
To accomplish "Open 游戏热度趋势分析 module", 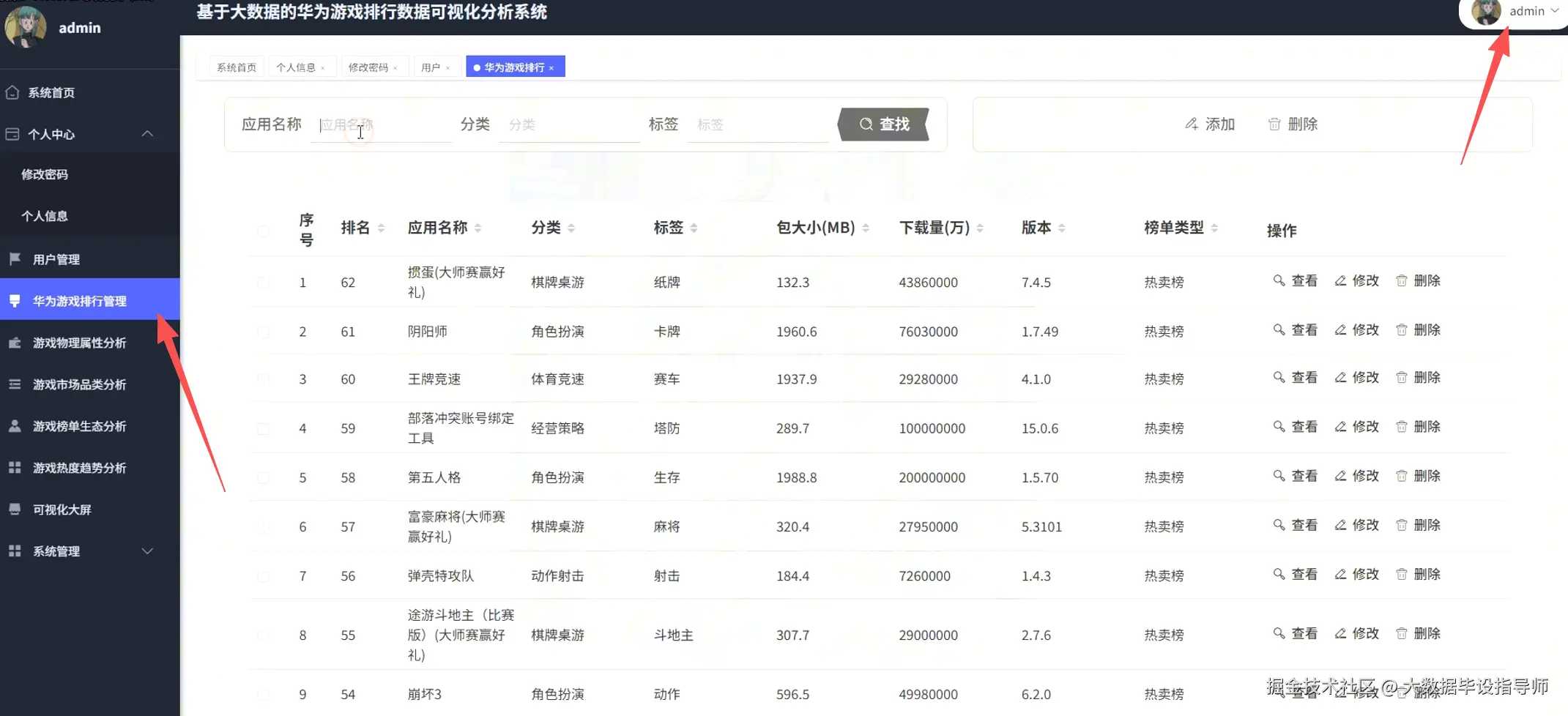I will pyautogui.click(x=78, y=467).
